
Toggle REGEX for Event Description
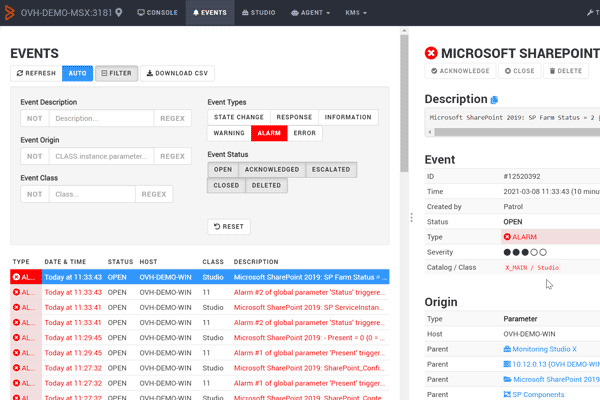173,118
